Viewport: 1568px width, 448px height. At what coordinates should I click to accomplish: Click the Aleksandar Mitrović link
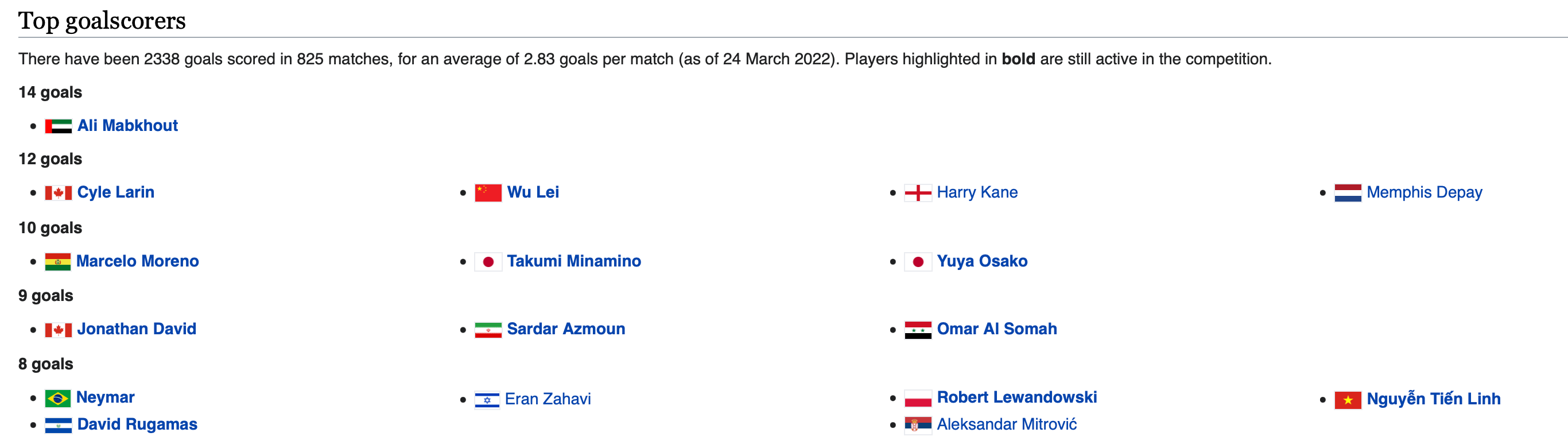[x=1006, y=424]
